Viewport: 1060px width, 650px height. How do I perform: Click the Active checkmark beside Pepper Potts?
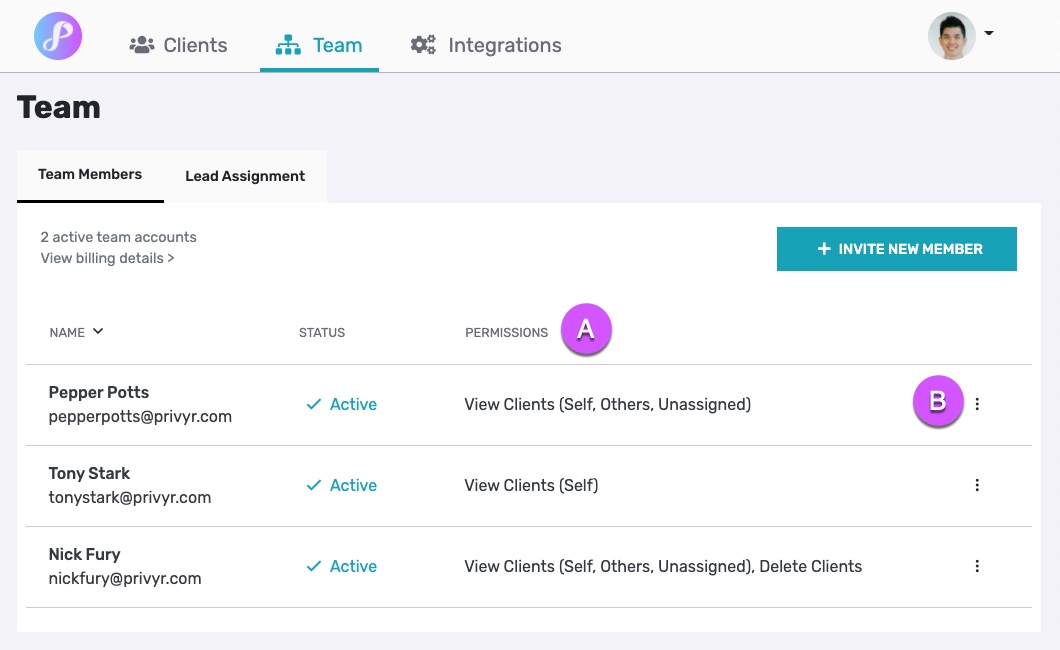pyautogui.click(x=313, y=404)
